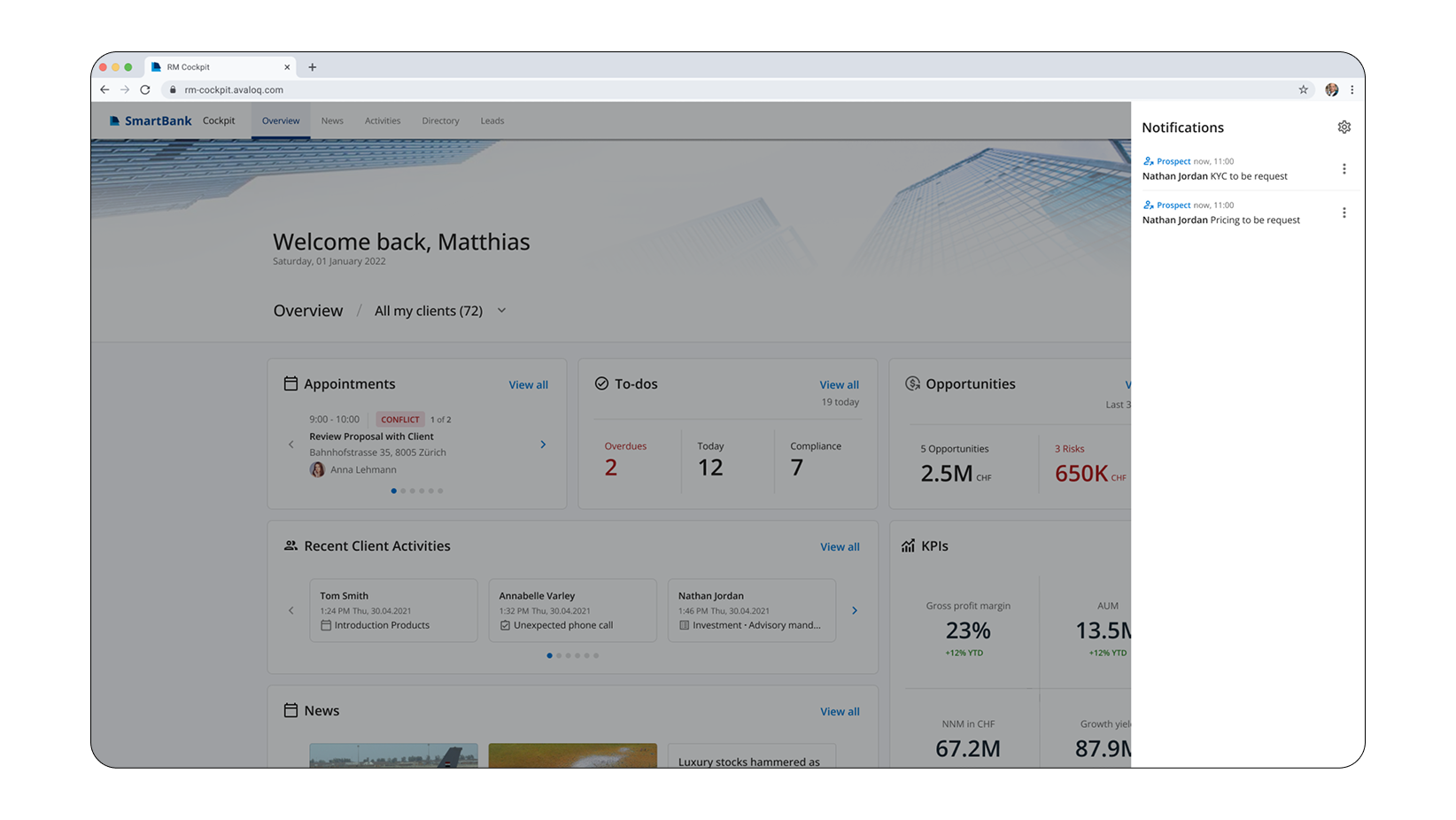Open the Leads tab

[x=492, y=120]
